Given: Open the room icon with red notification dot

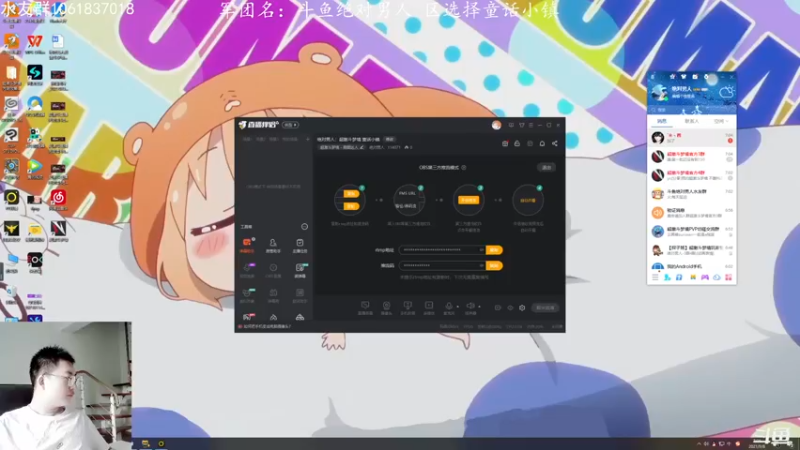Looking at the screenshot, I should [x=505, y=143].
